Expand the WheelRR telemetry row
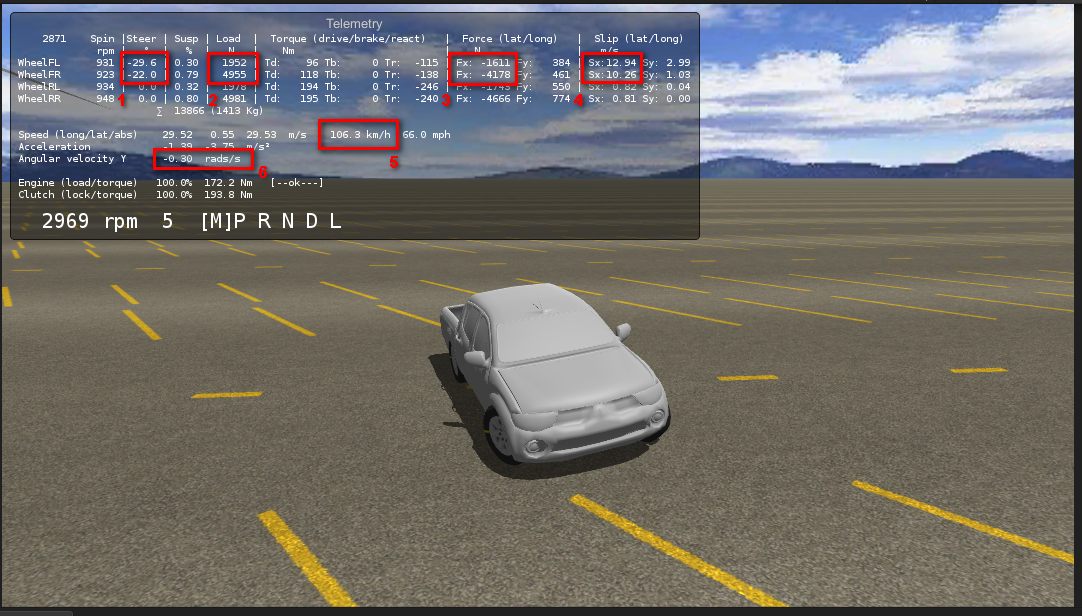The image size is (1082, 616). (x=41, y=98)
